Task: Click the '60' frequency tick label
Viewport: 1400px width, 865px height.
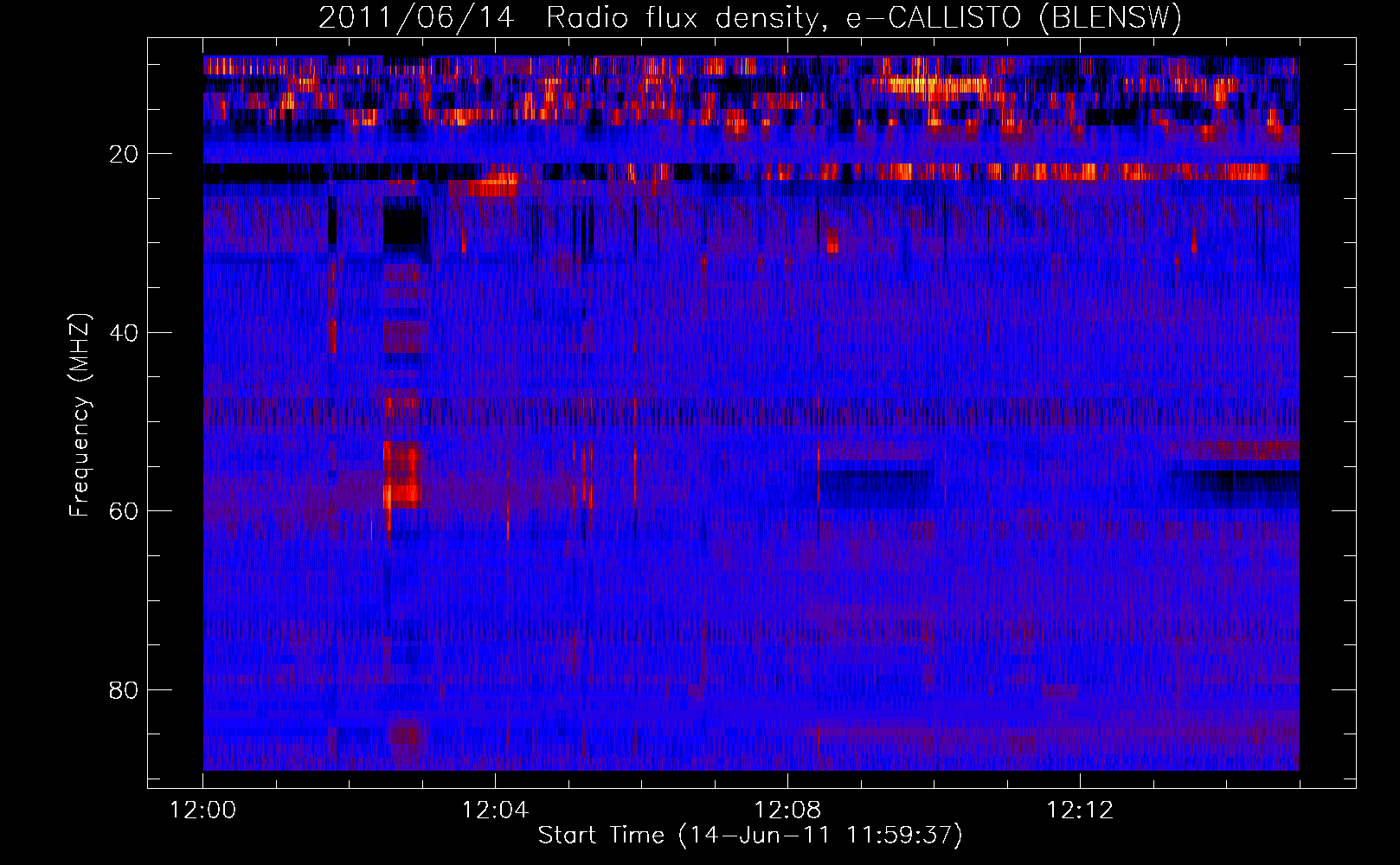Action: pyautogui.click(x=124, y=511)
